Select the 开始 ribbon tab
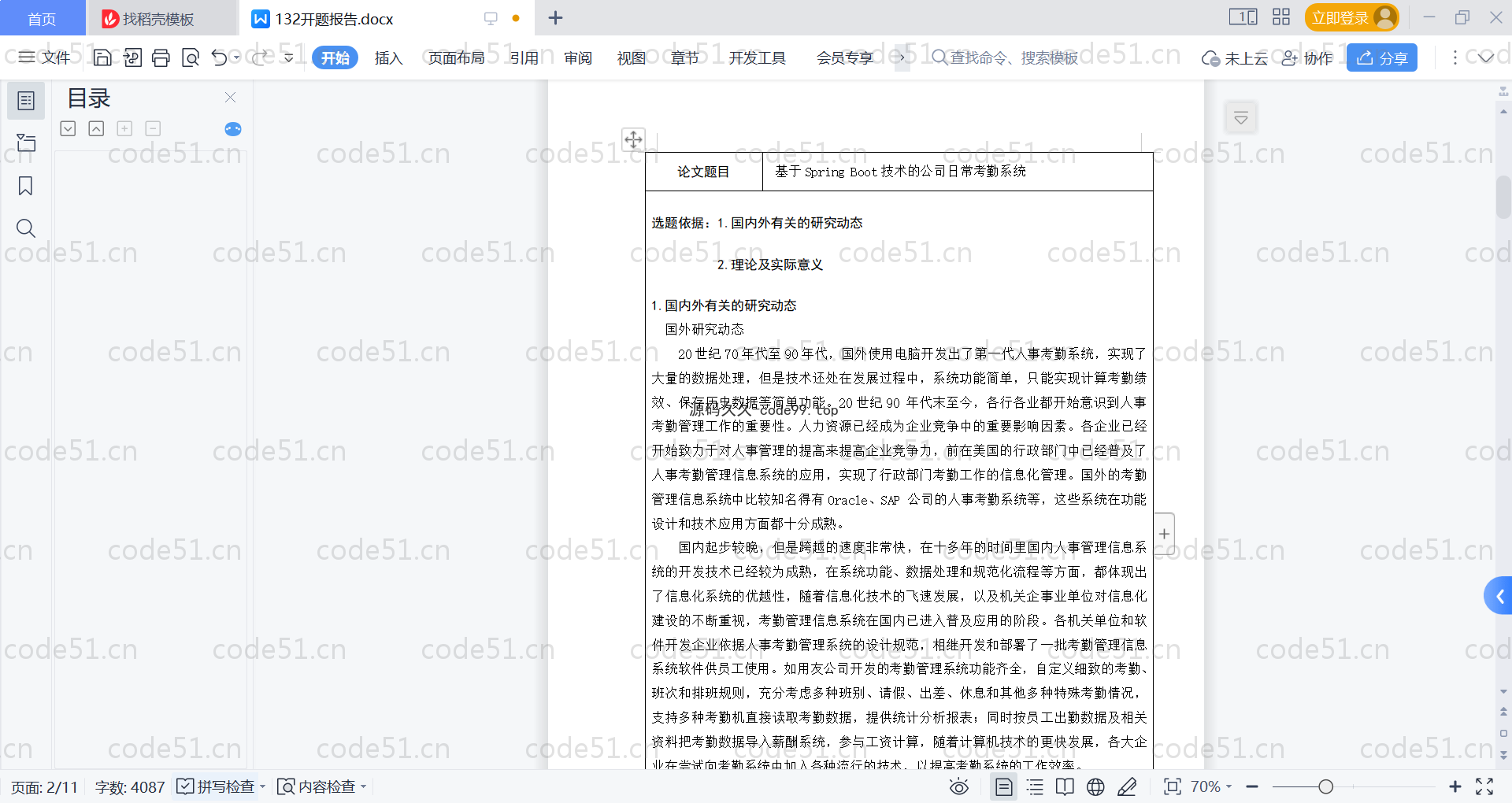This screenshot has height=803, width=1512. (x=335, y=57)
